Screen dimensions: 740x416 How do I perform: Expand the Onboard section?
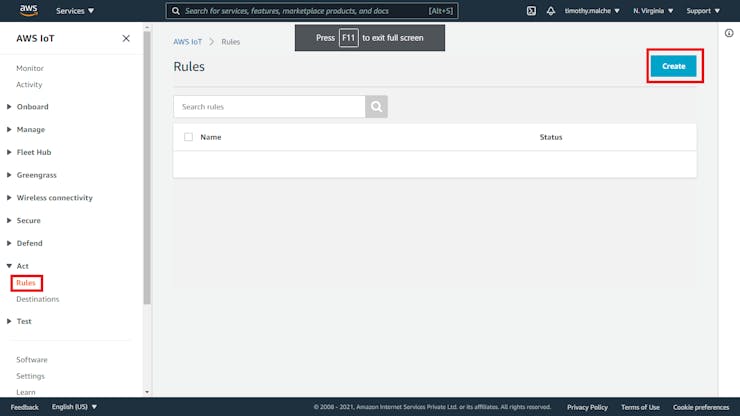click(x=28, y=107)
